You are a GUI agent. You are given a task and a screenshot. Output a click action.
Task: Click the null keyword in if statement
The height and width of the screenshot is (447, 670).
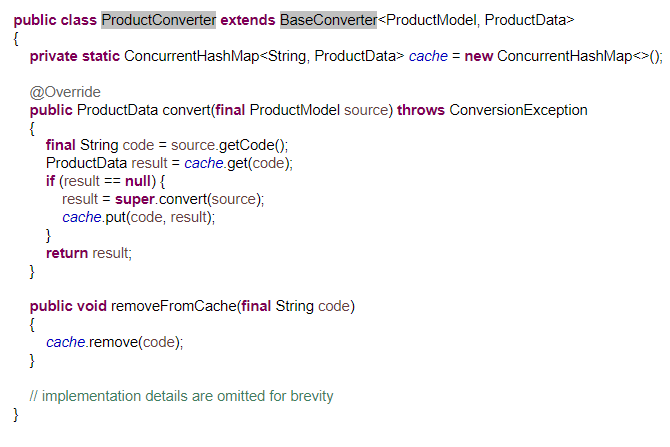pos(138,181)
